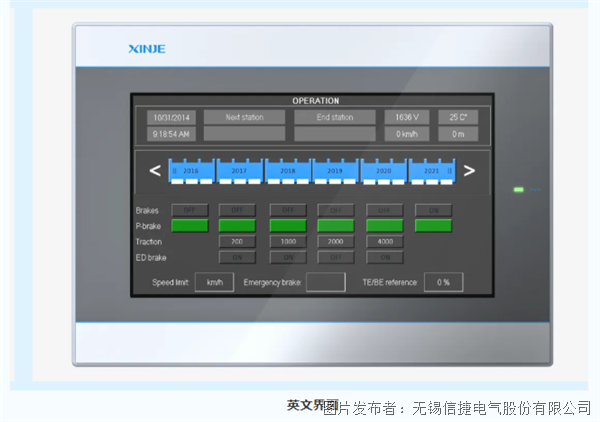Click the left arrow to scroll train cars
The height and width of the screenshot is (422, 600).
point(154,171)
